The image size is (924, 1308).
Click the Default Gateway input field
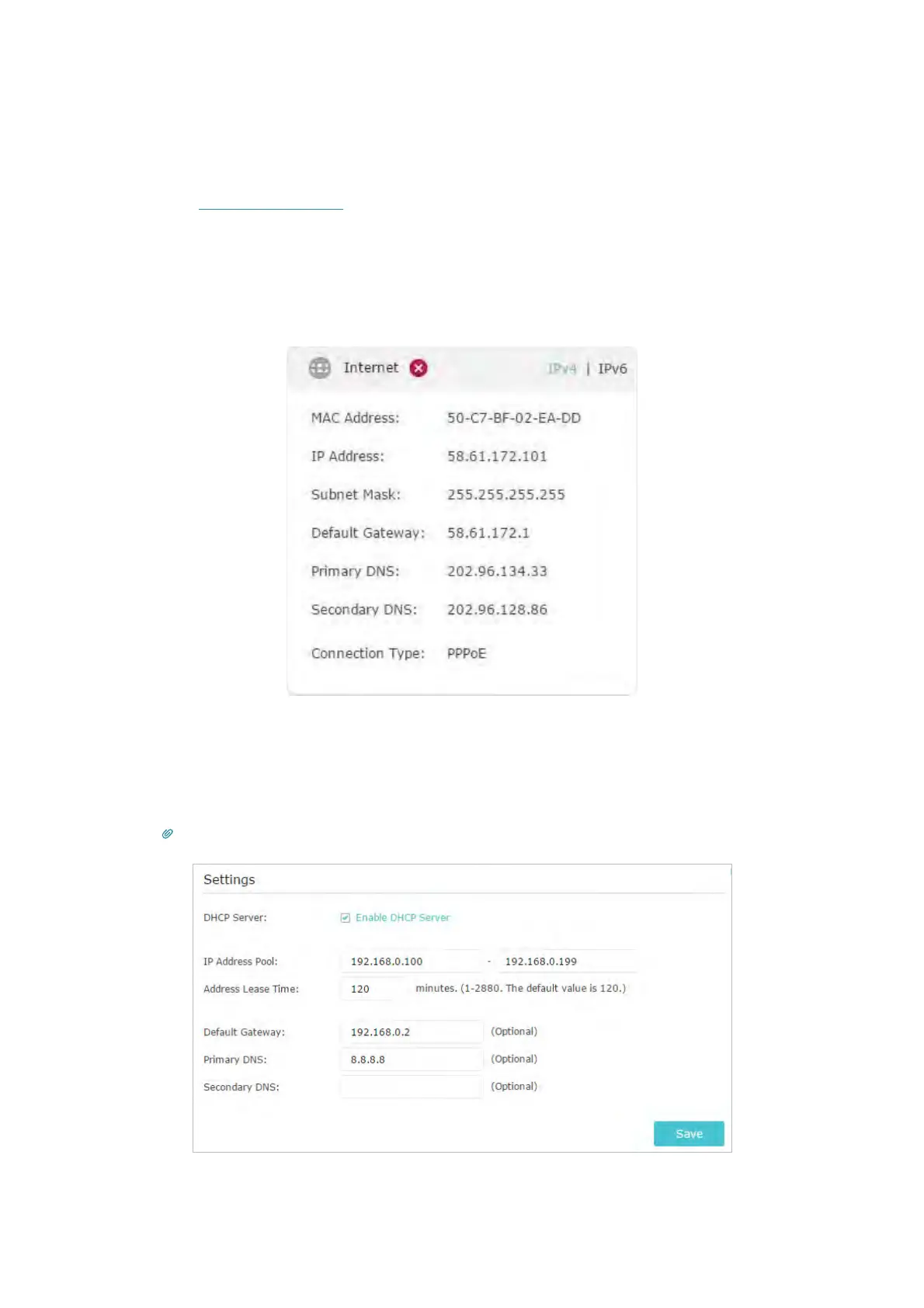tap(411, 1031)
